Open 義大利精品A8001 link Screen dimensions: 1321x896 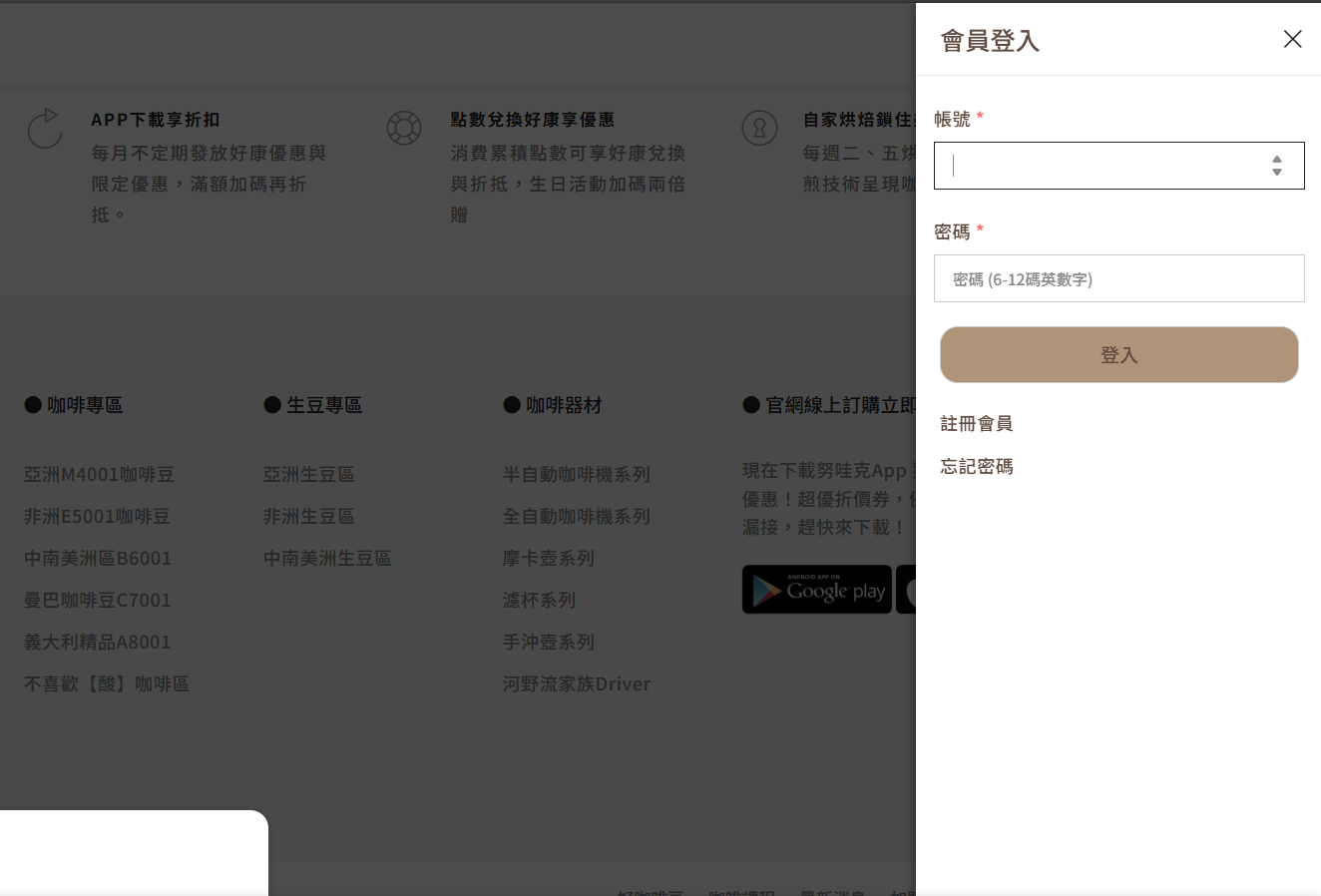click(x=98, y=642)
